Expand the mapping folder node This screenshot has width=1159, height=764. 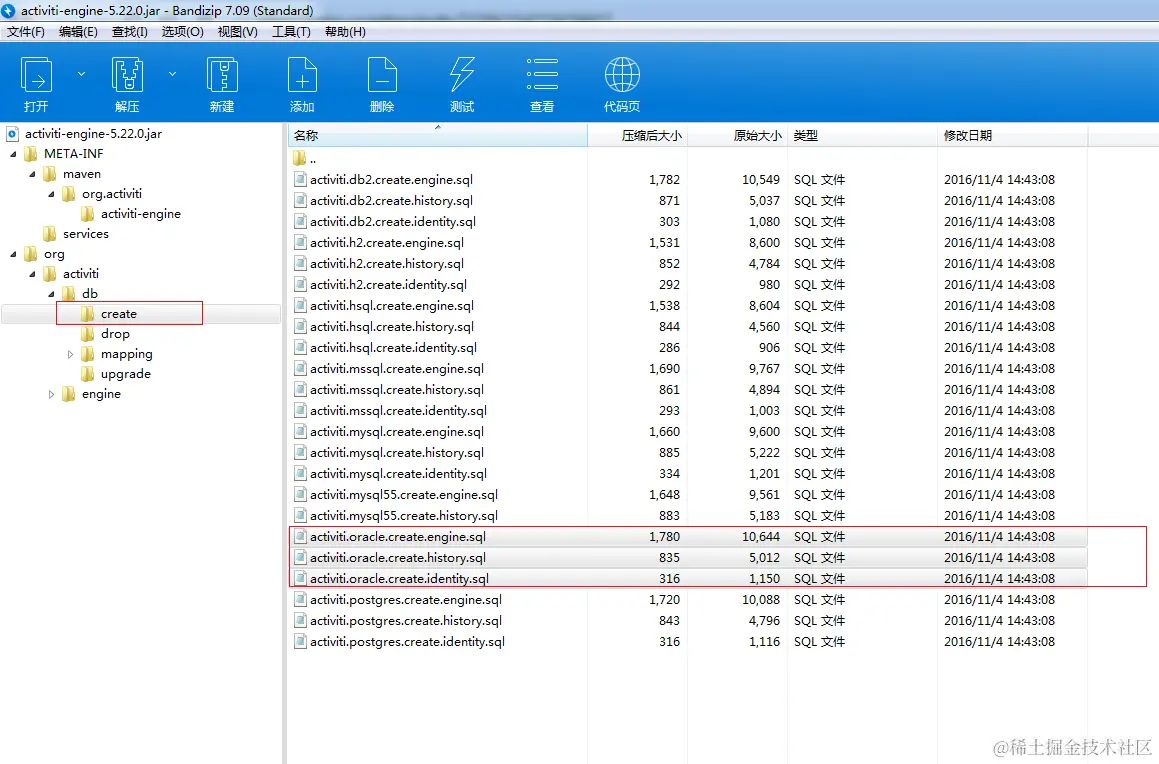click(x=70, y=355)
